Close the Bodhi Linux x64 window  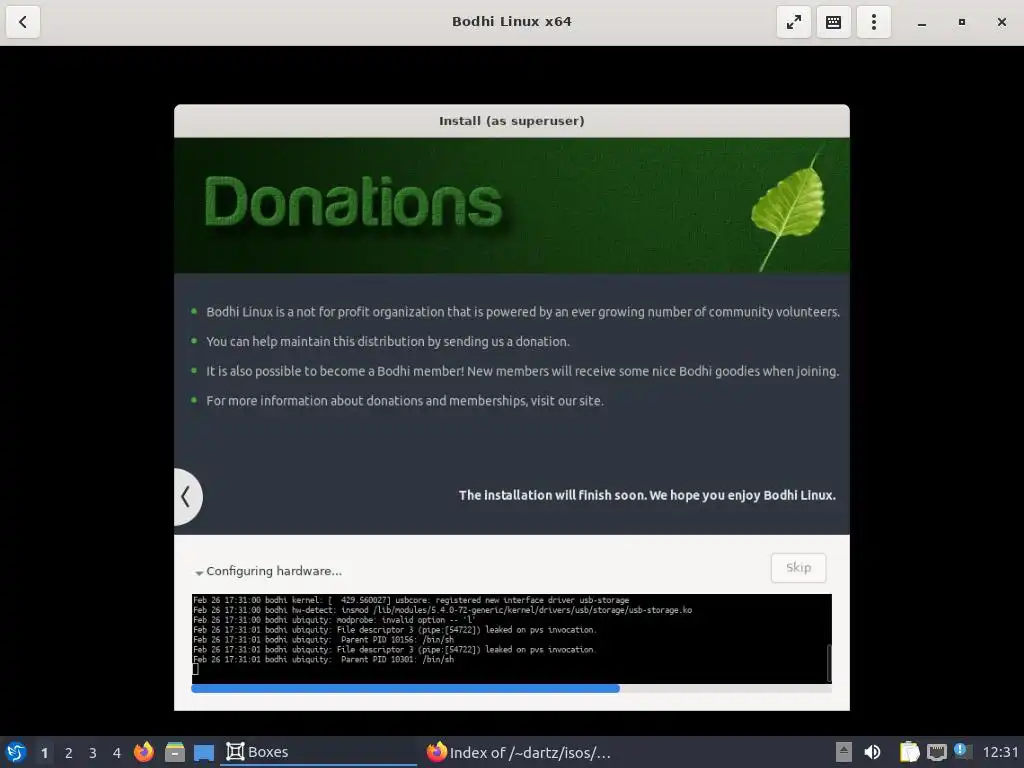[1002, 22]
